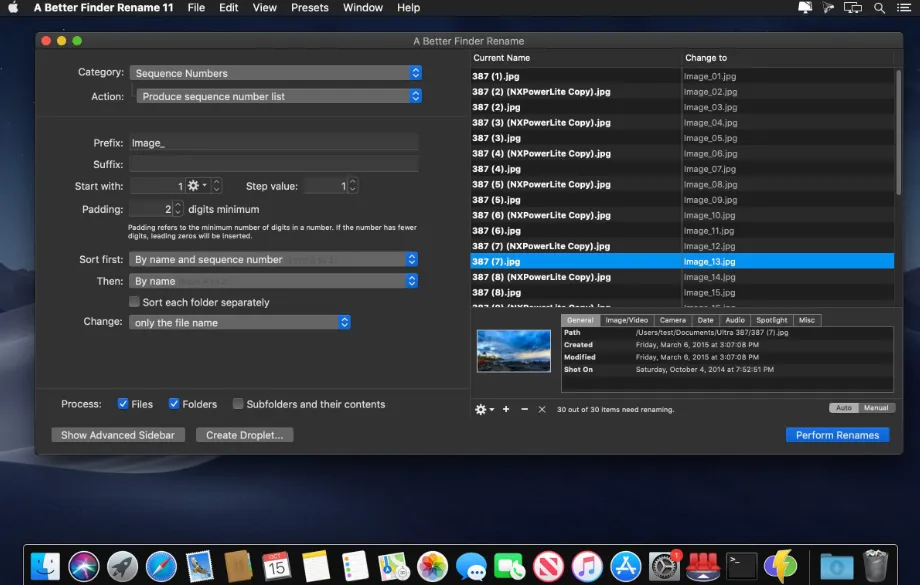Open Maps from the Dock
920x585 pixels.
393,567
